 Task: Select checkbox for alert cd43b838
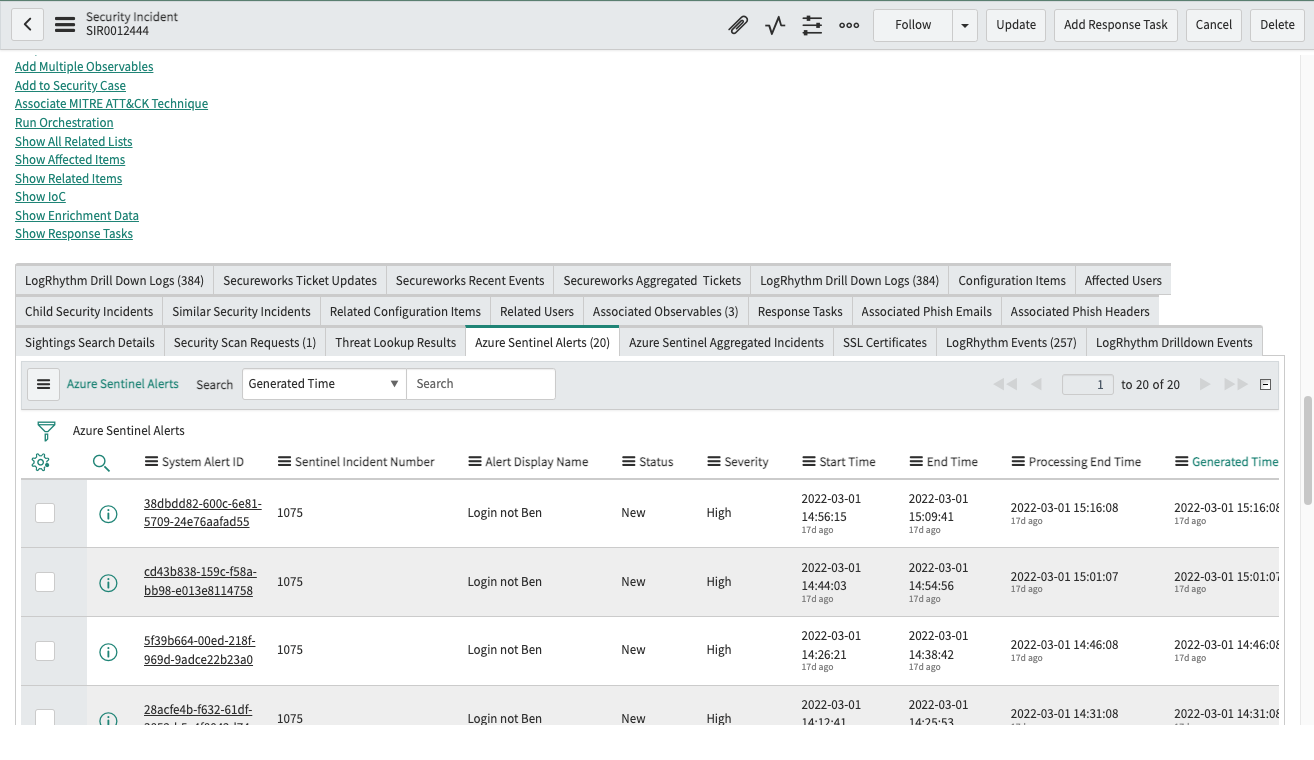45,581
